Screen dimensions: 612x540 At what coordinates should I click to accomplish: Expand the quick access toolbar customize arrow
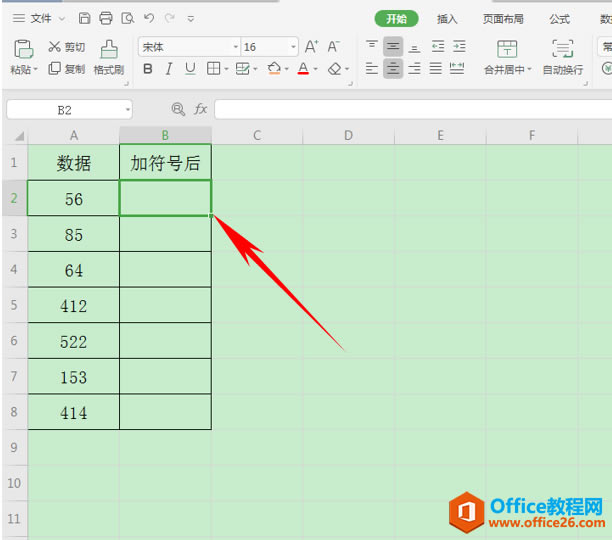click(x=190, y=19)
